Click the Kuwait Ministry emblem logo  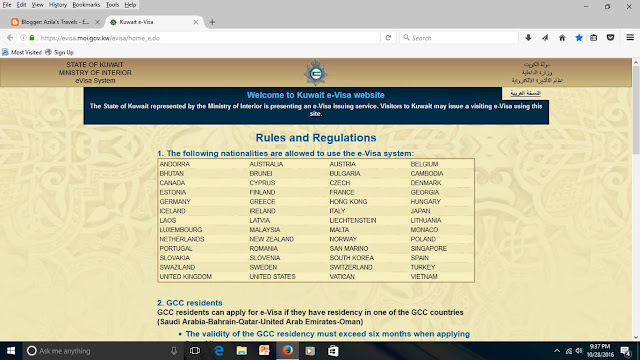[316, 73]
